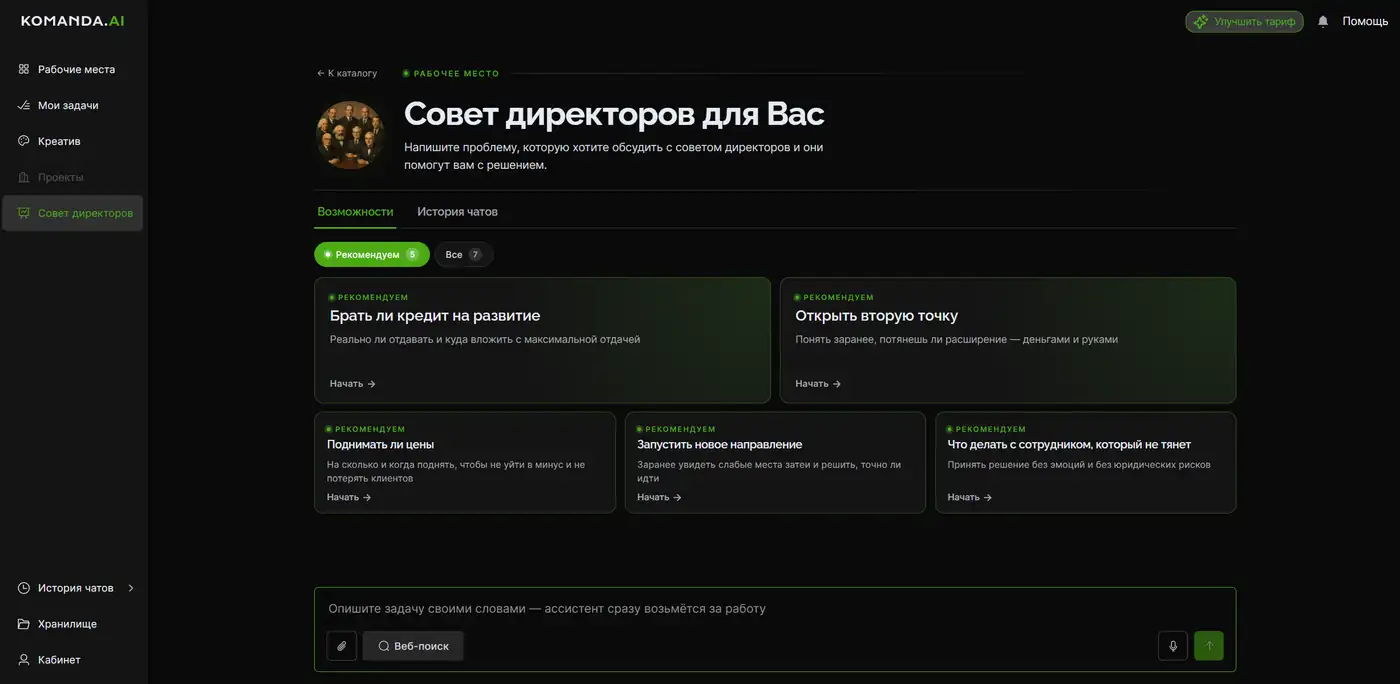Click the Креатив palette icon
Image resolution: width=1400 pixels, height=684 pixels.
[24, 141]
